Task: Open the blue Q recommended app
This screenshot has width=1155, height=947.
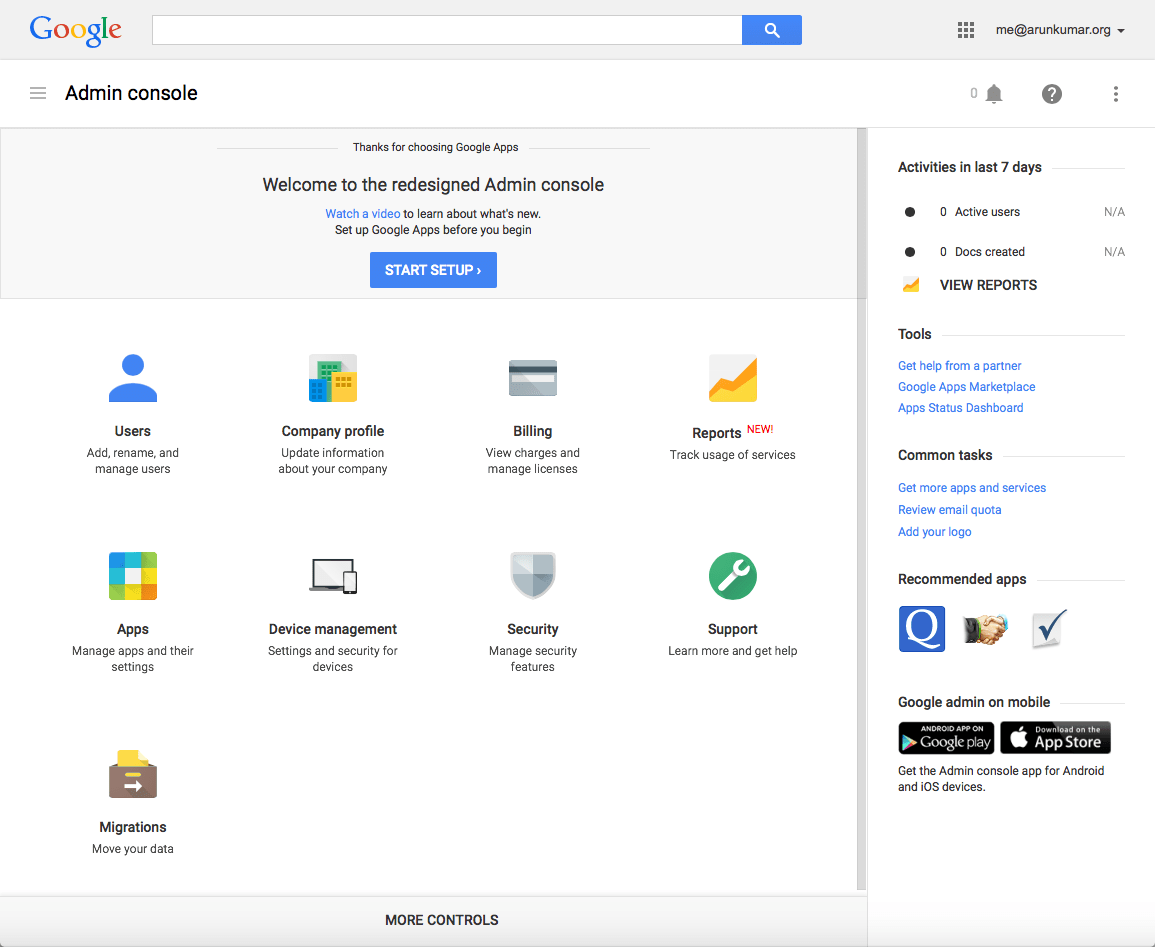Action: tap(921, 629)
